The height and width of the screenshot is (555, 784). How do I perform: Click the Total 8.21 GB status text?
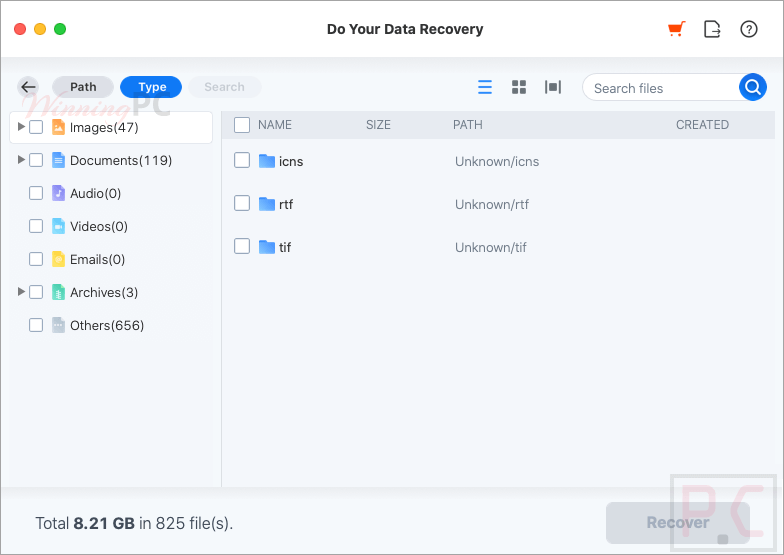pyautogui.click(x=134, y=524)
